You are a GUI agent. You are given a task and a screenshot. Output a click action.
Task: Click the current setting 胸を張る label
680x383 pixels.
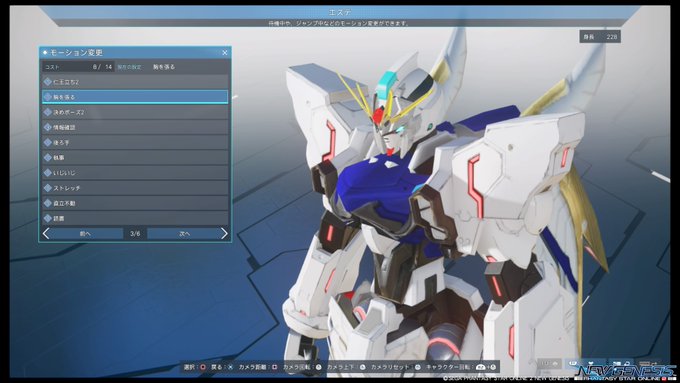[x=164, y=67]
